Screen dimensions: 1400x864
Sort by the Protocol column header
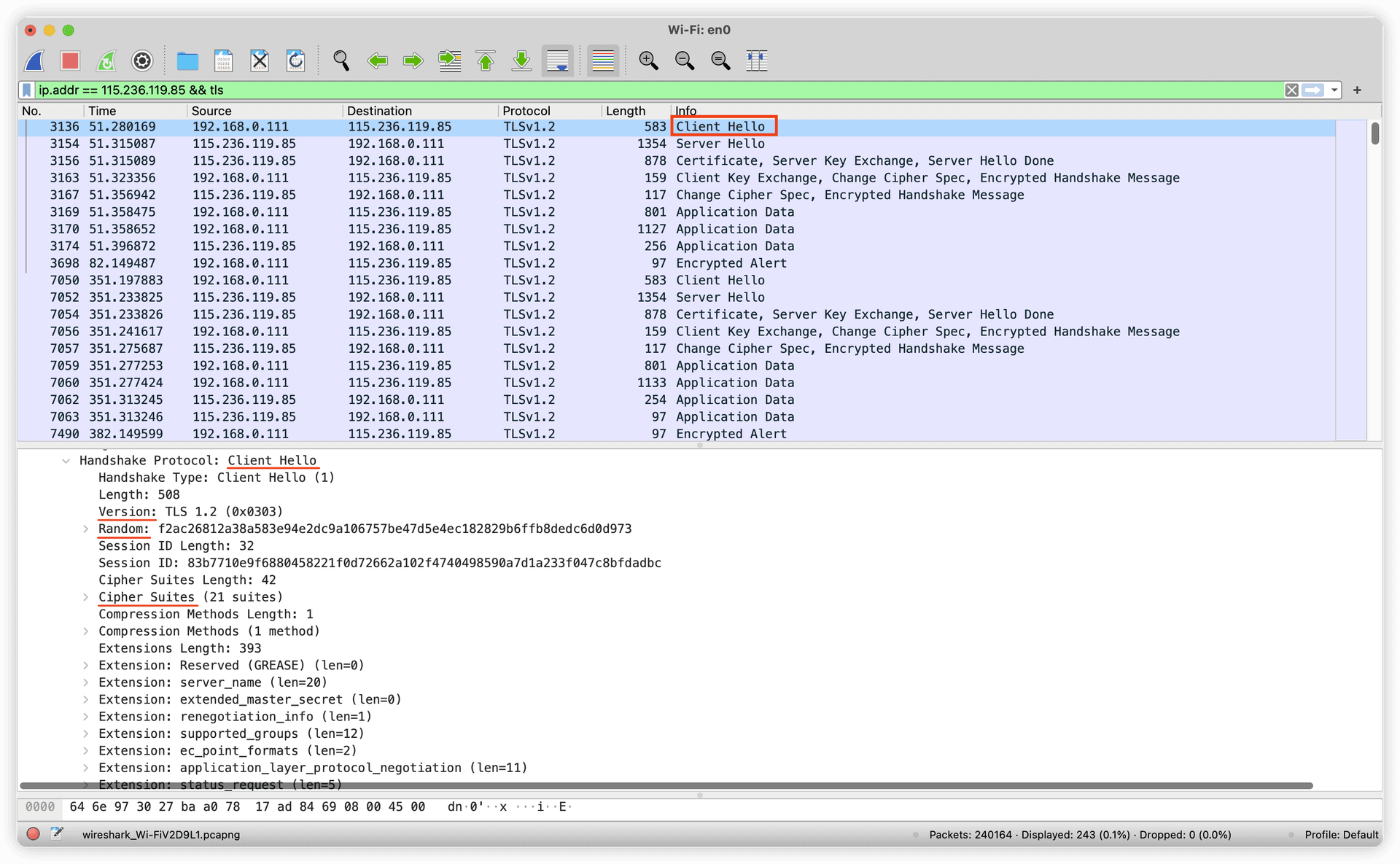[551, 111]
